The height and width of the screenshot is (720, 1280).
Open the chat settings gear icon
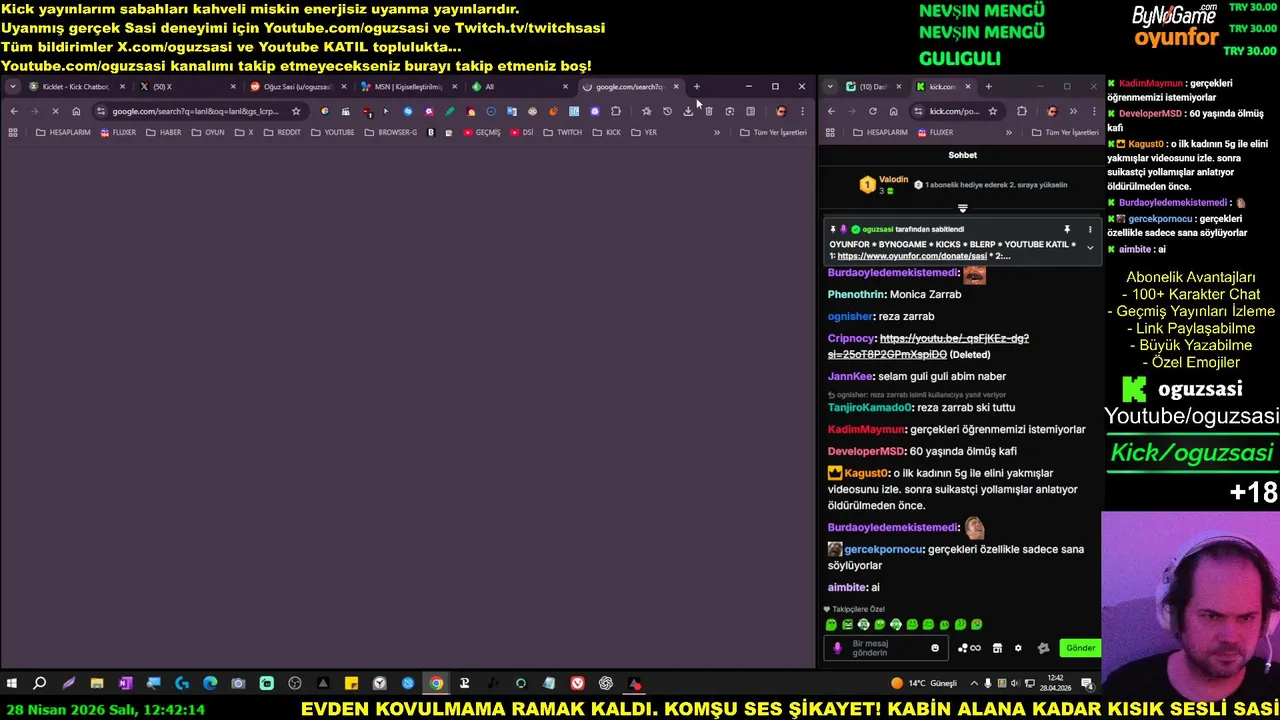(1018, 648)
